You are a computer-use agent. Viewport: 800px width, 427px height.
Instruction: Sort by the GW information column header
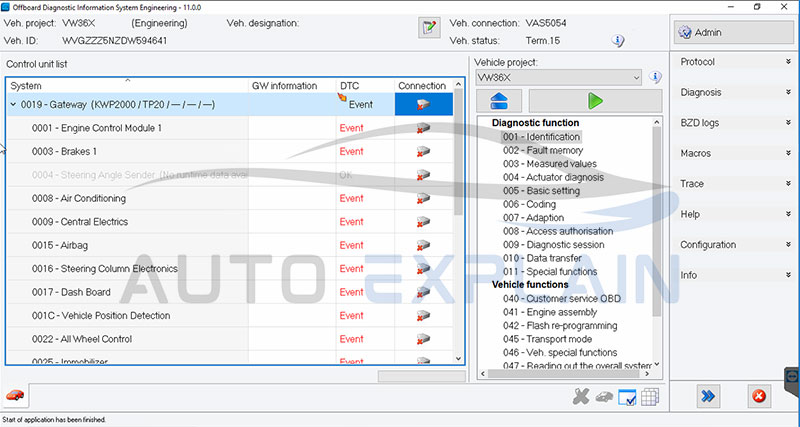click(x=292, y=86)
